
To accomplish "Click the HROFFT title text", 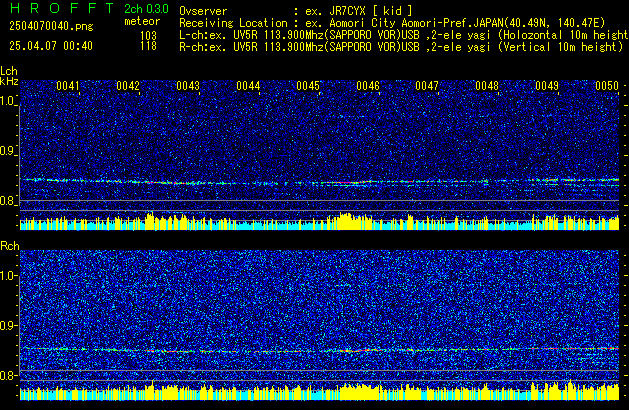I will [61, 8].
